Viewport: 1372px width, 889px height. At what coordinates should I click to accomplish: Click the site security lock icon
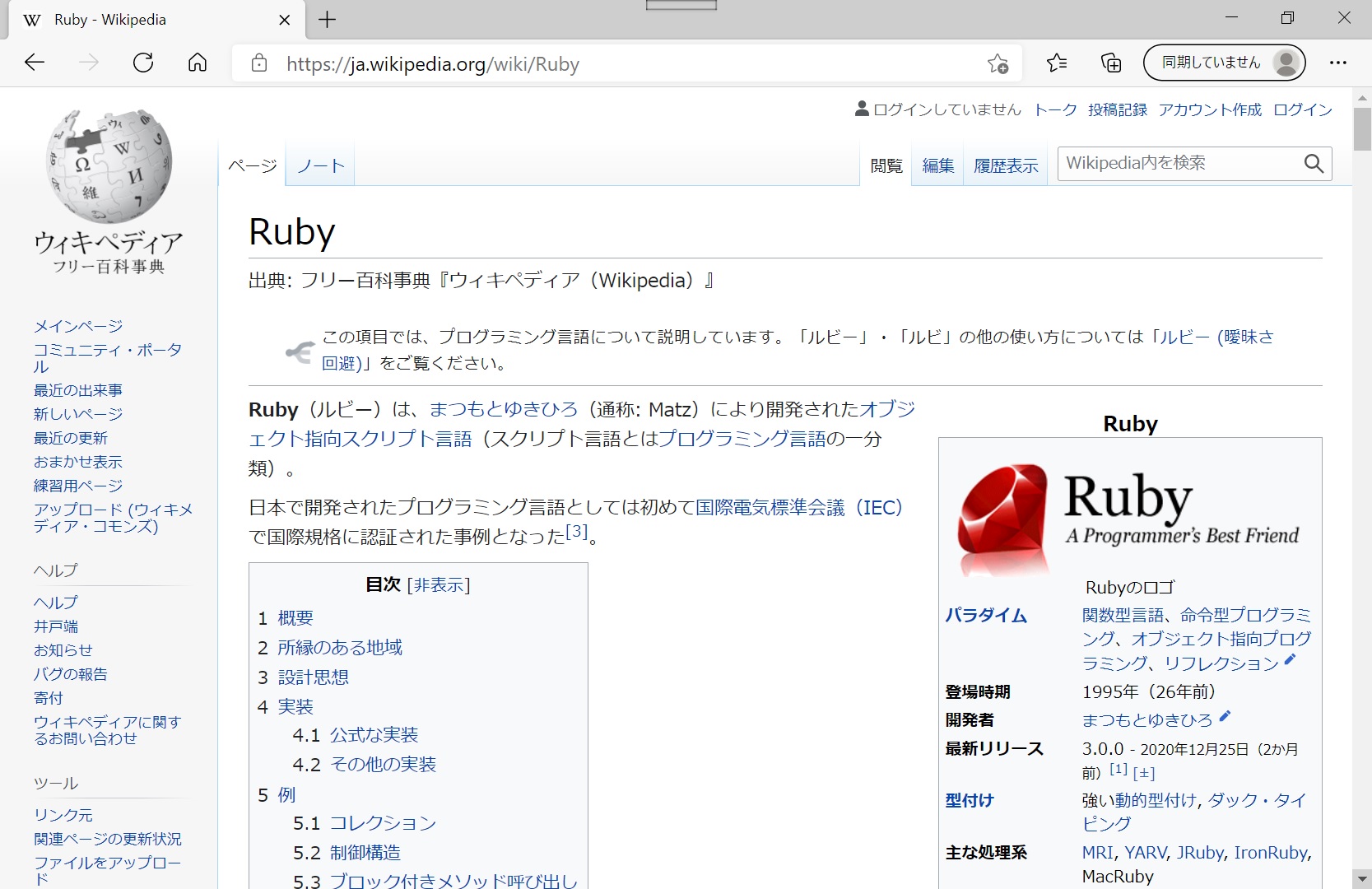(258, 63)
